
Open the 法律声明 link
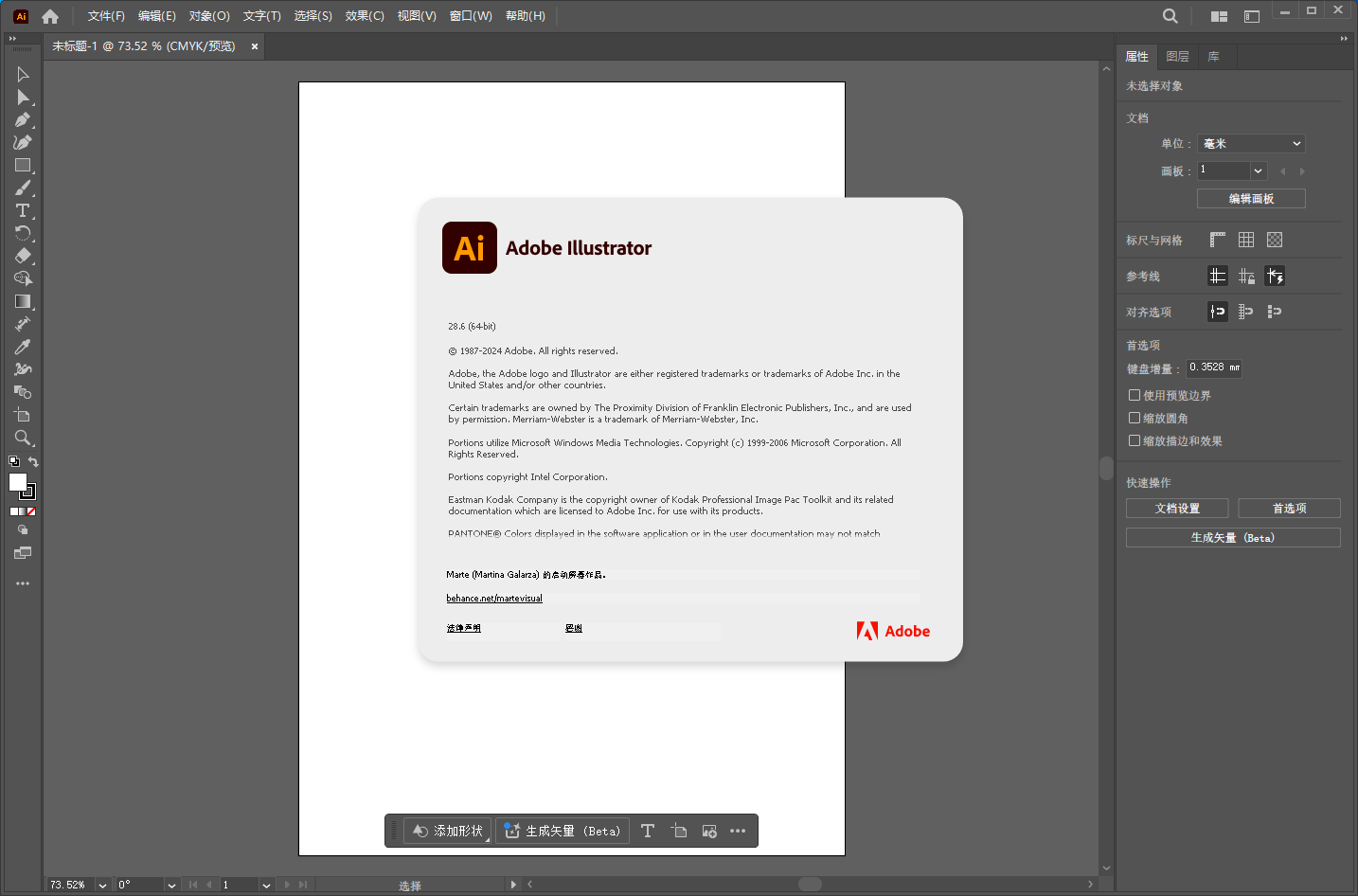464,628
